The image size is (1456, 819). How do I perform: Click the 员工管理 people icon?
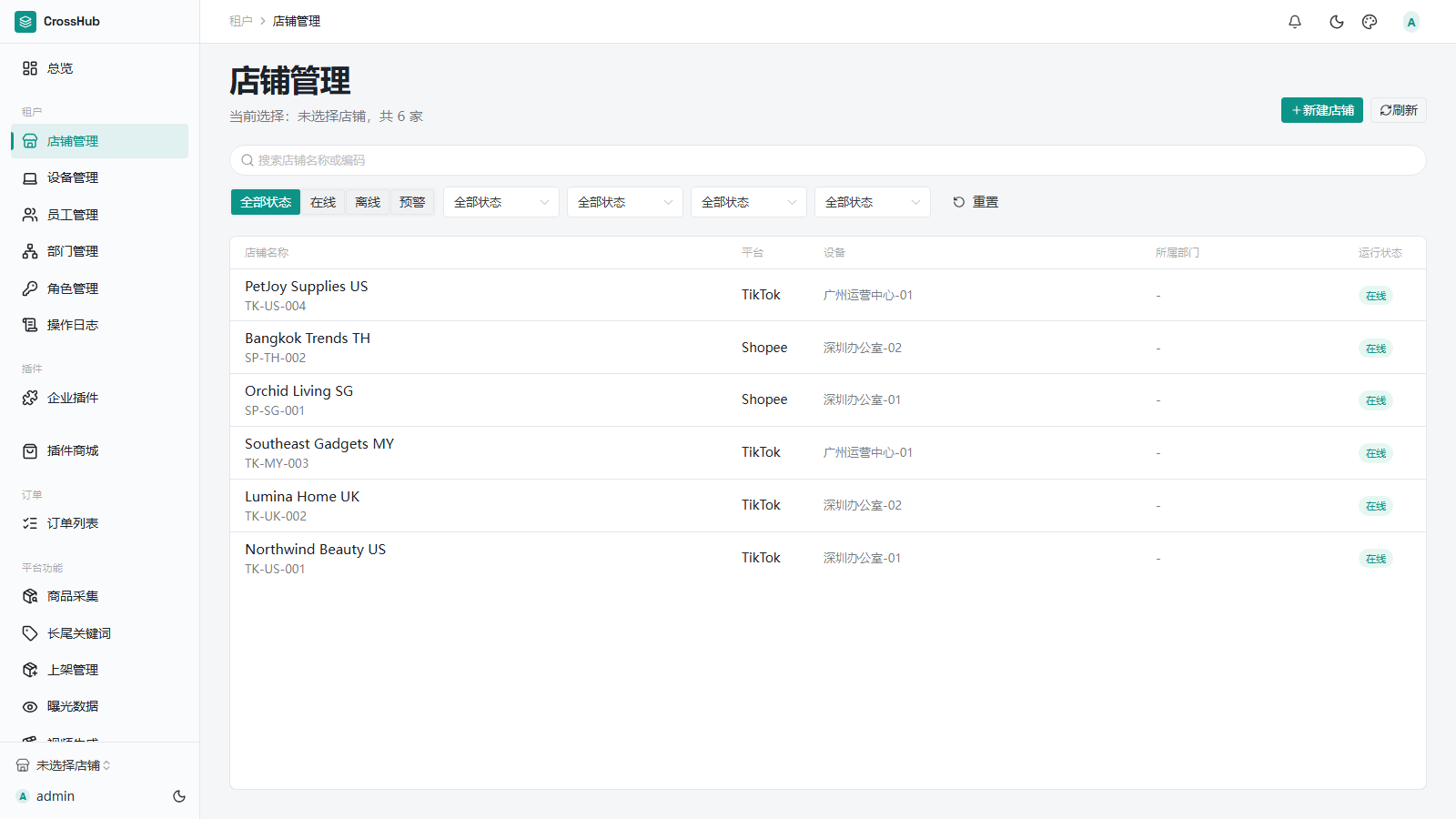[30, 215]
